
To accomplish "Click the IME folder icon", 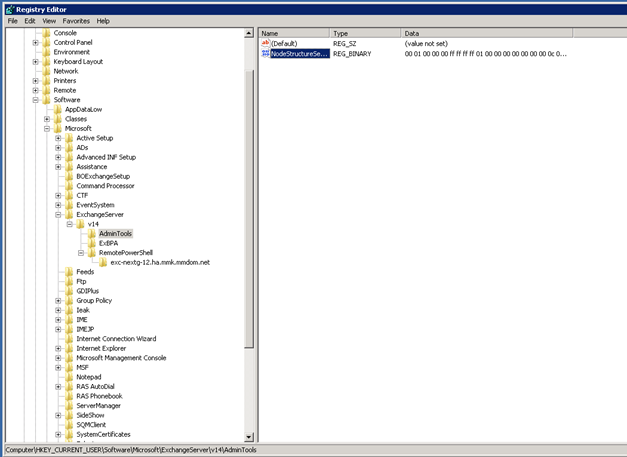I will coord(69,320).
